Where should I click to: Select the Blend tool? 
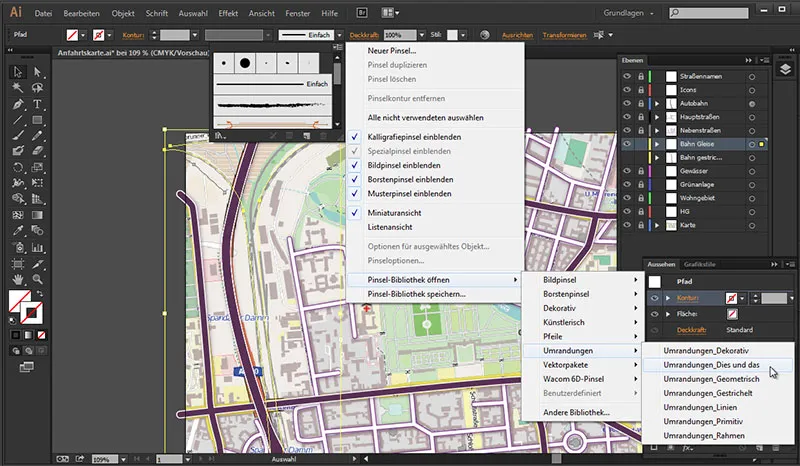(x=37, y=231)
